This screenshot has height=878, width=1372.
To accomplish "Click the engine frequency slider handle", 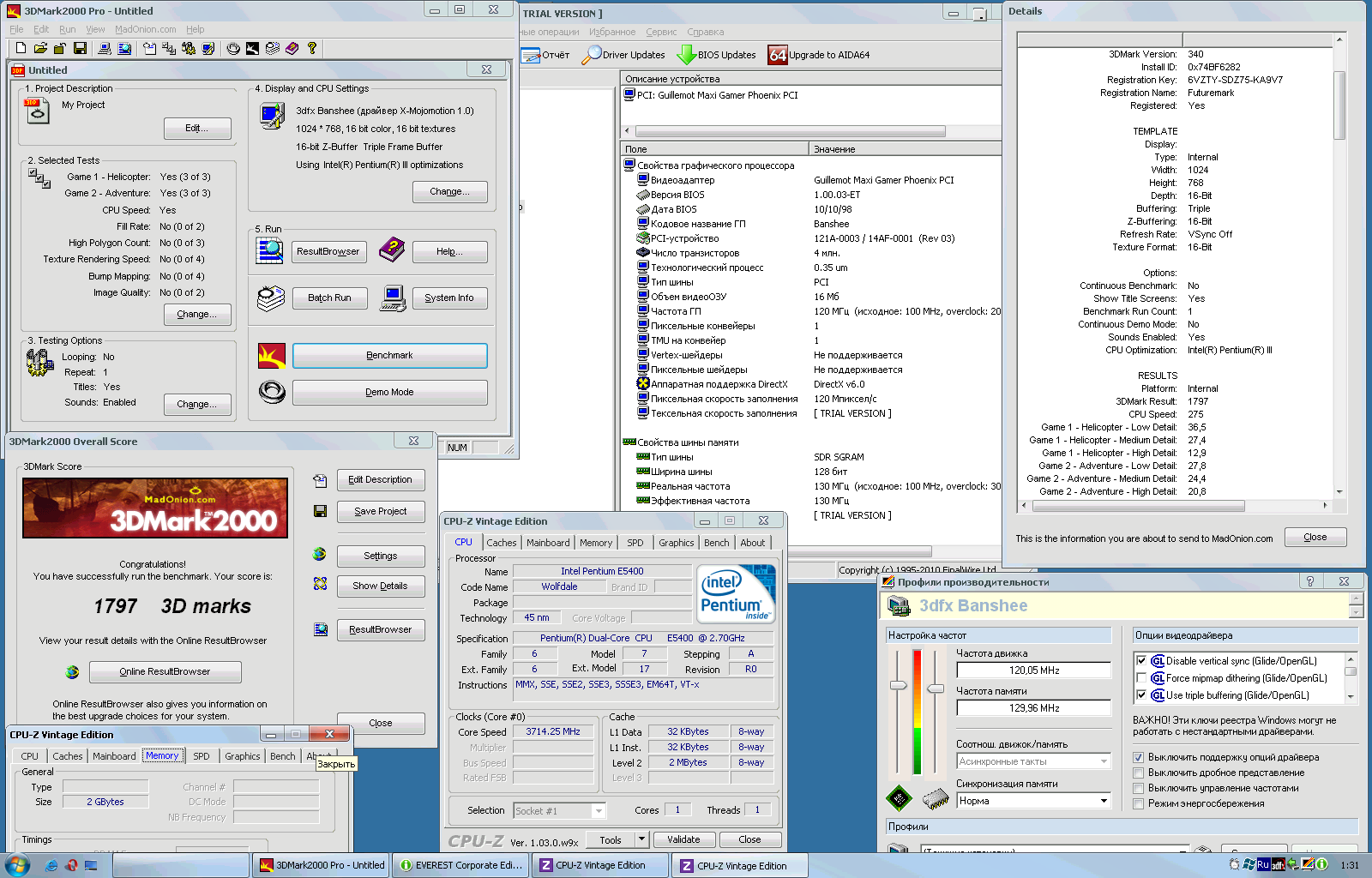I will click(898, 685).
